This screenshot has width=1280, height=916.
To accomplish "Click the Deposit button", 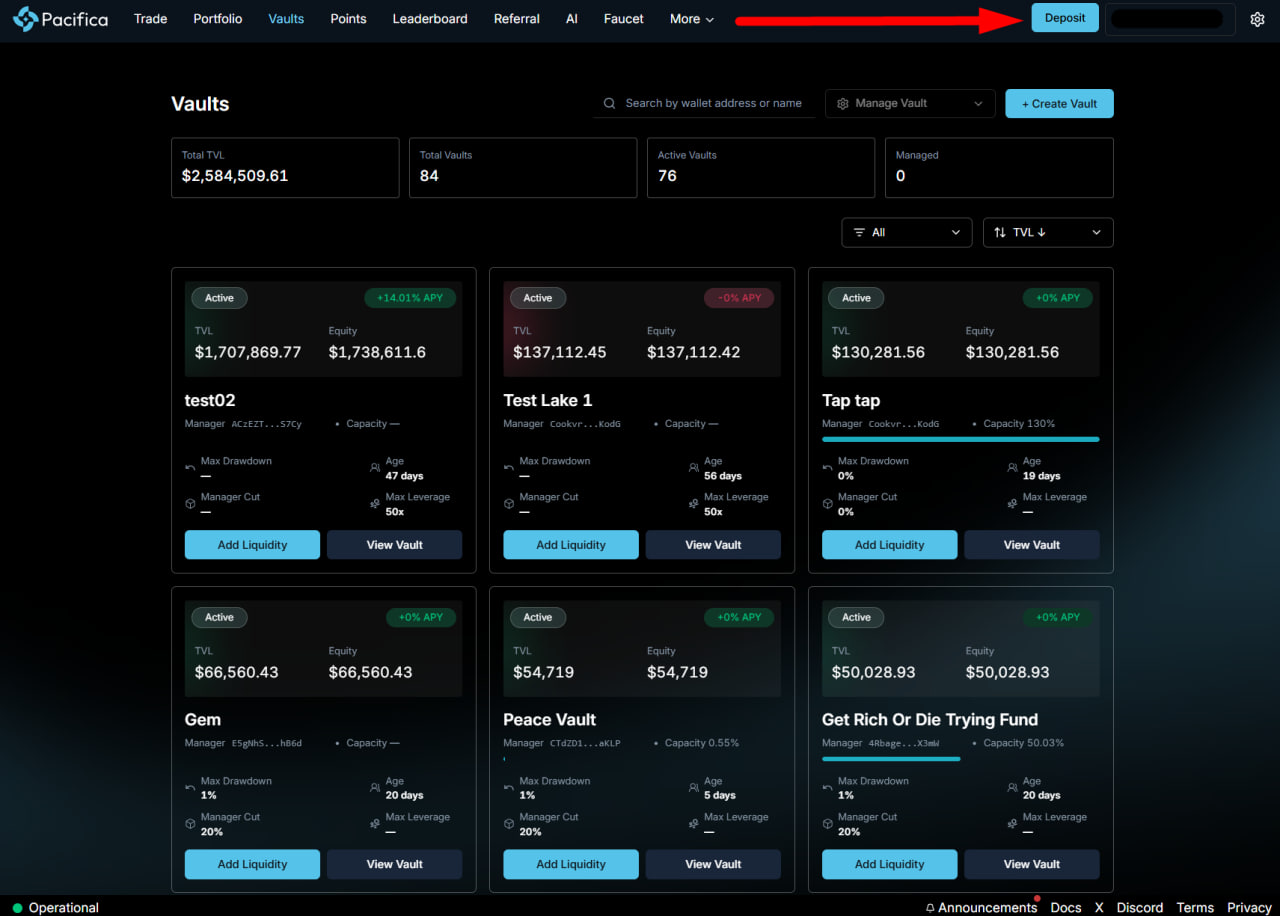I will point(1065,18).
